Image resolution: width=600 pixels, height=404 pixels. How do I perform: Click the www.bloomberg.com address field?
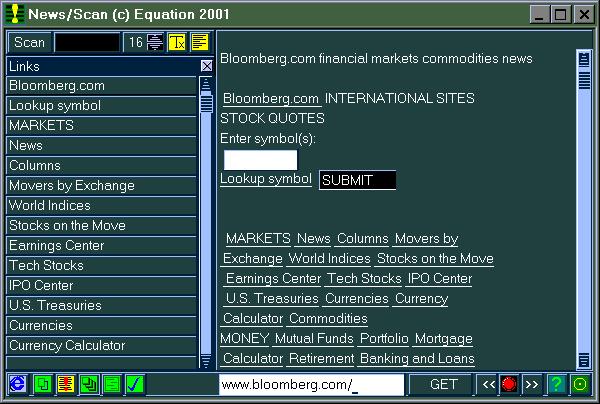click(311, 384)
